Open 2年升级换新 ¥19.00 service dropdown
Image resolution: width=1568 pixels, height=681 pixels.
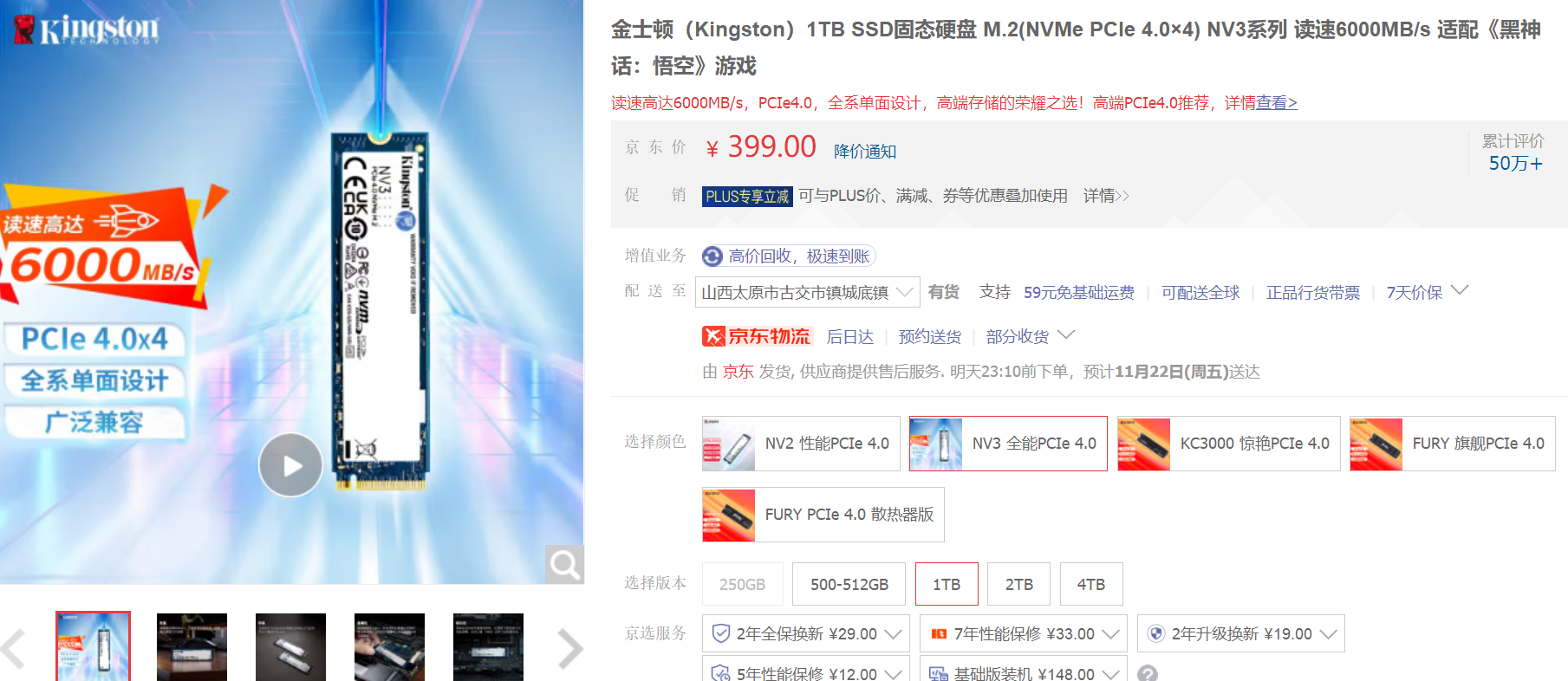coord(1240,634)
